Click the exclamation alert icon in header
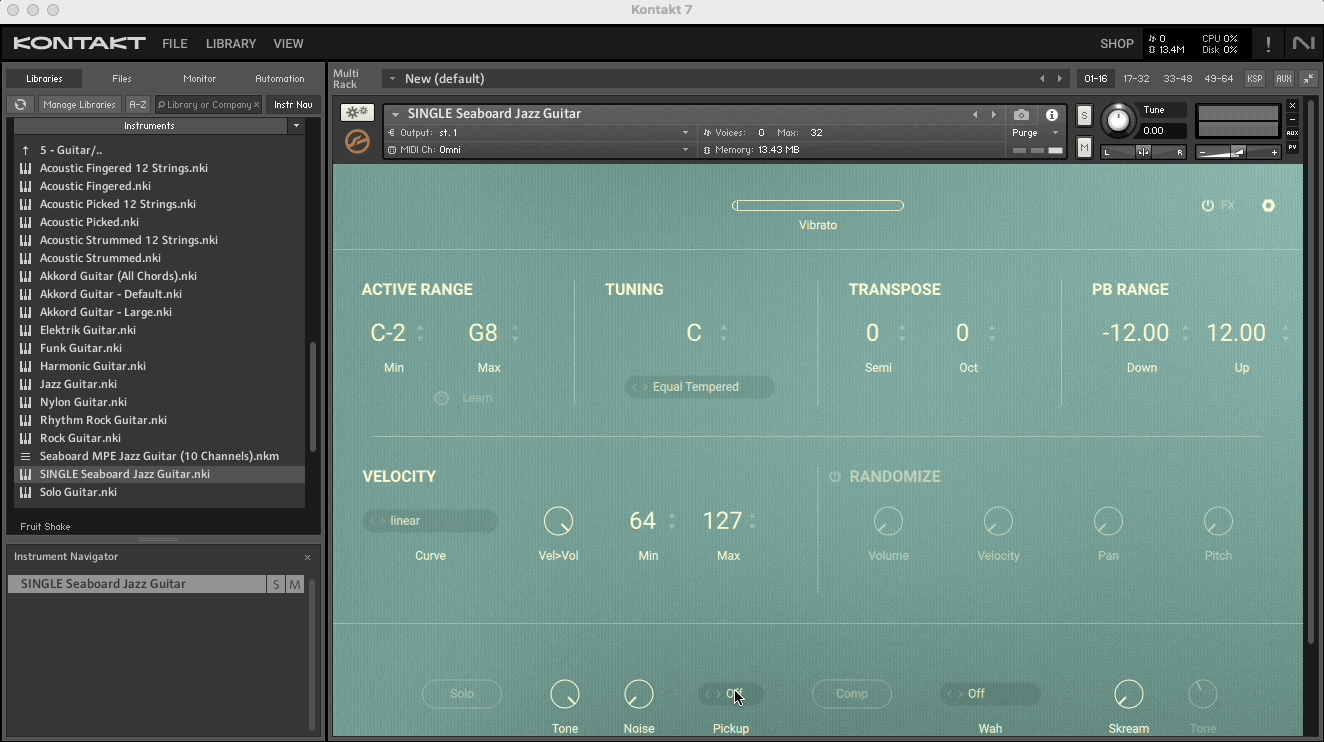The width and height of the screenshot is (1324, 742). click(1268, 44)
